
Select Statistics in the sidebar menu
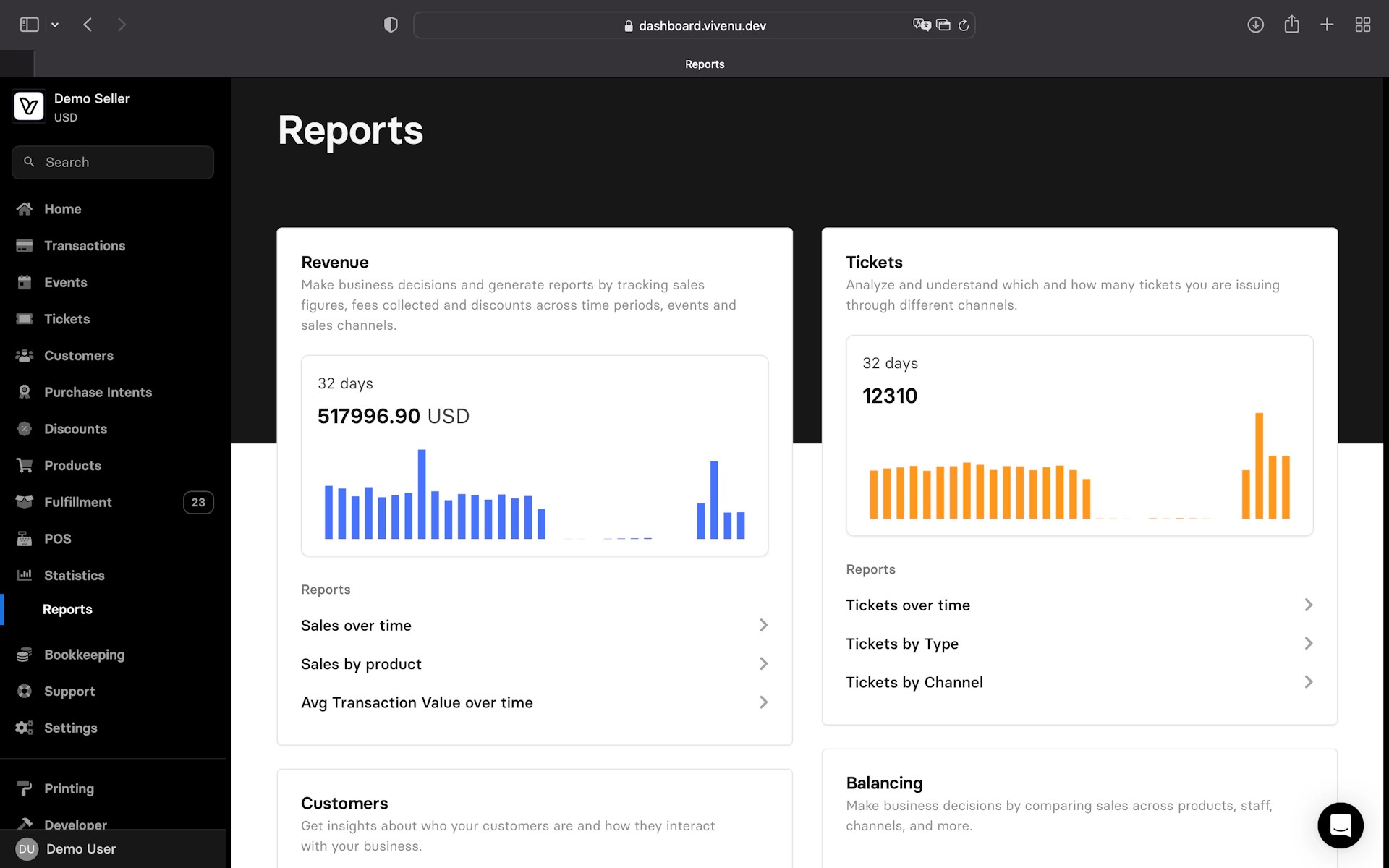(74, 576)
